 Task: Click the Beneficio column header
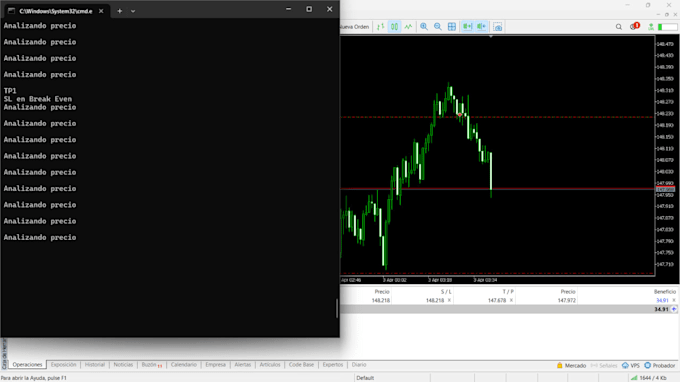(665, 292)
